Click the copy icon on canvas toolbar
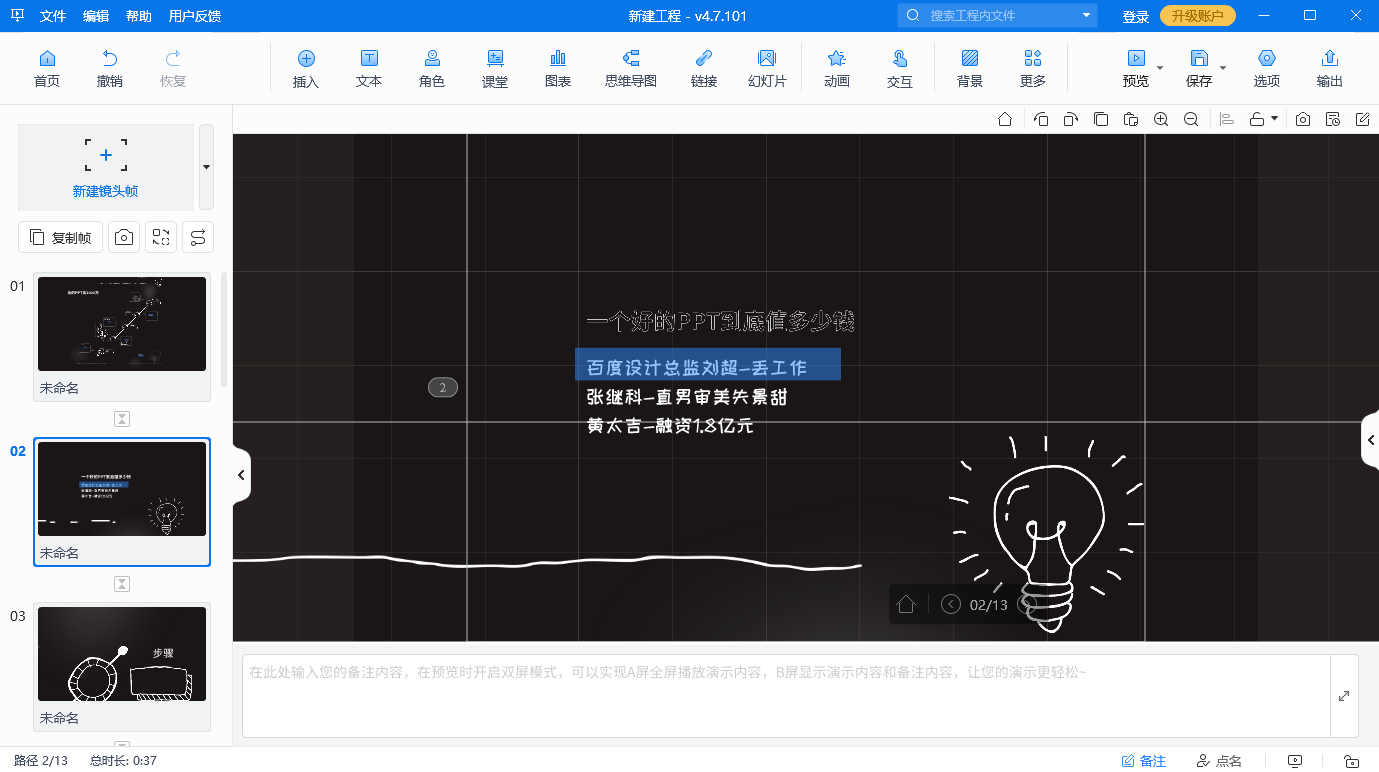Image resolution: width=1379 pixels, height=772 pixels. point(1101,119)
